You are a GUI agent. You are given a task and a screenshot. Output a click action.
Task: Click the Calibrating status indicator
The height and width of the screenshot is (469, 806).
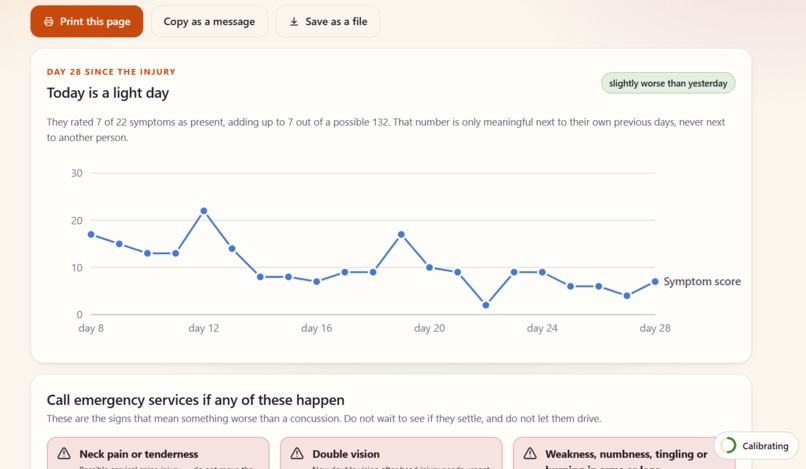(x=756, y=446)
